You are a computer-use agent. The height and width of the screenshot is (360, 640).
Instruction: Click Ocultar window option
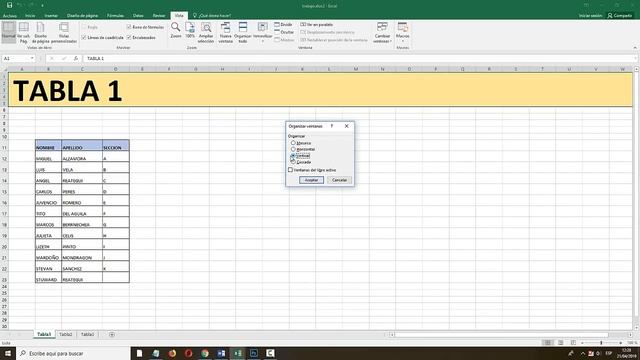coord(284,32)
